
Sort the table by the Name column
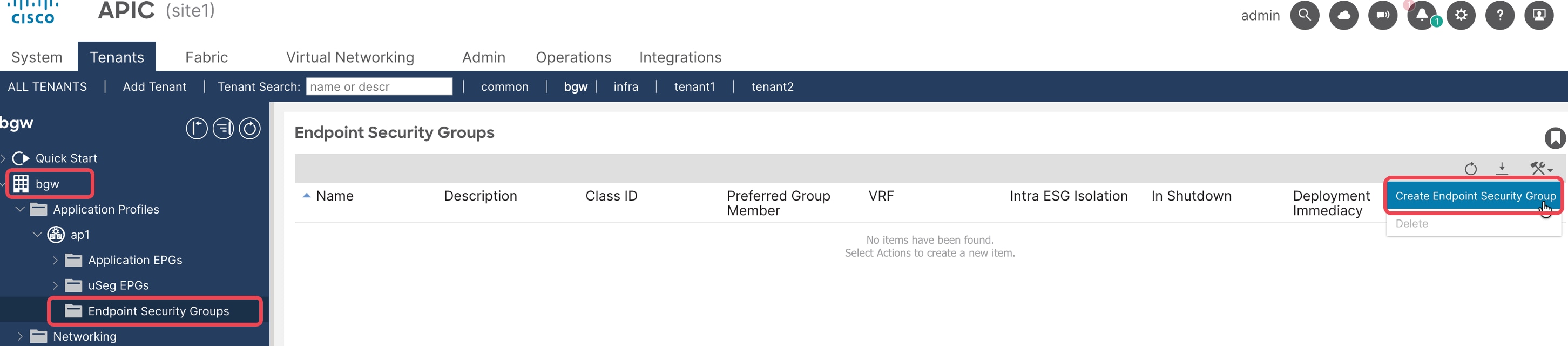tap(334, 196)
